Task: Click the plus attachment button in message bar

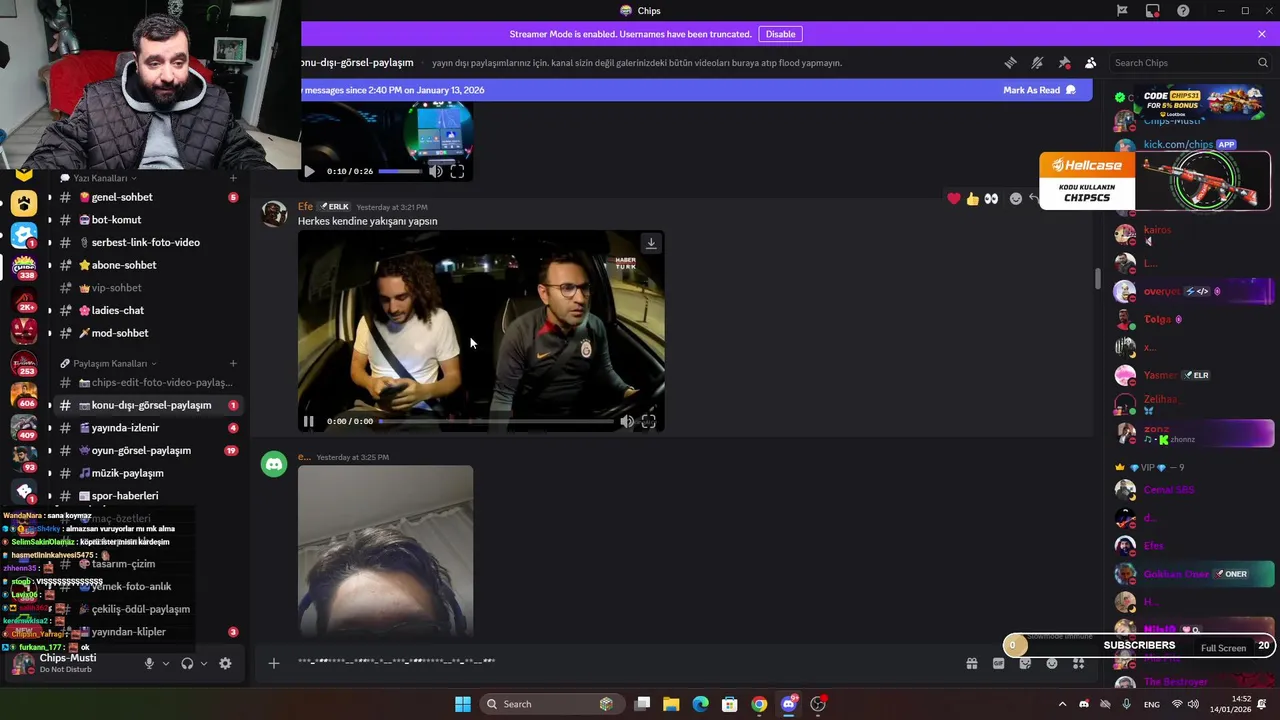Action: tap(273, 663)
